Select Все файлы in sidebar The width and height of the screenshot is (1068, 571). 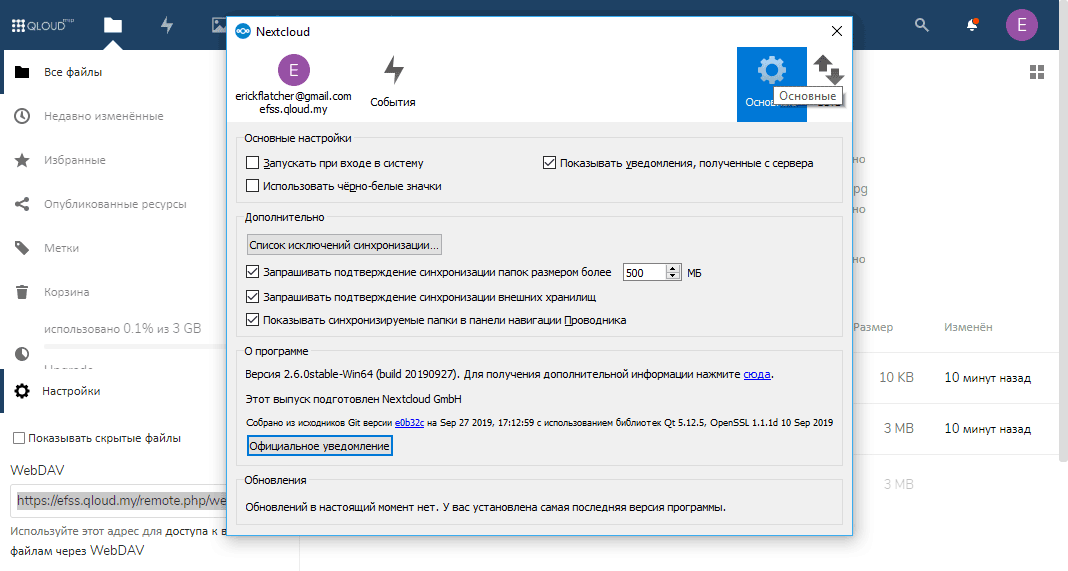pyautogui.click(x=73, y=72)
